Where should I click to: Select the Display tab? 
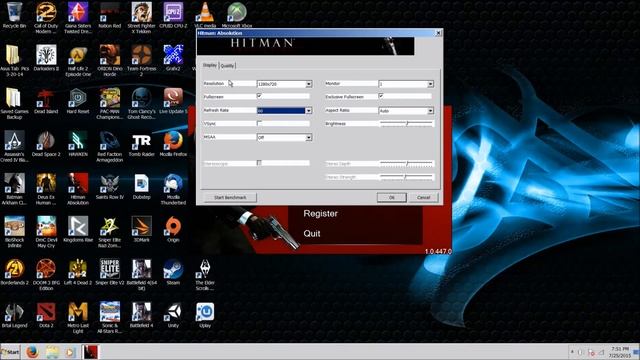(x=210, y=65)
